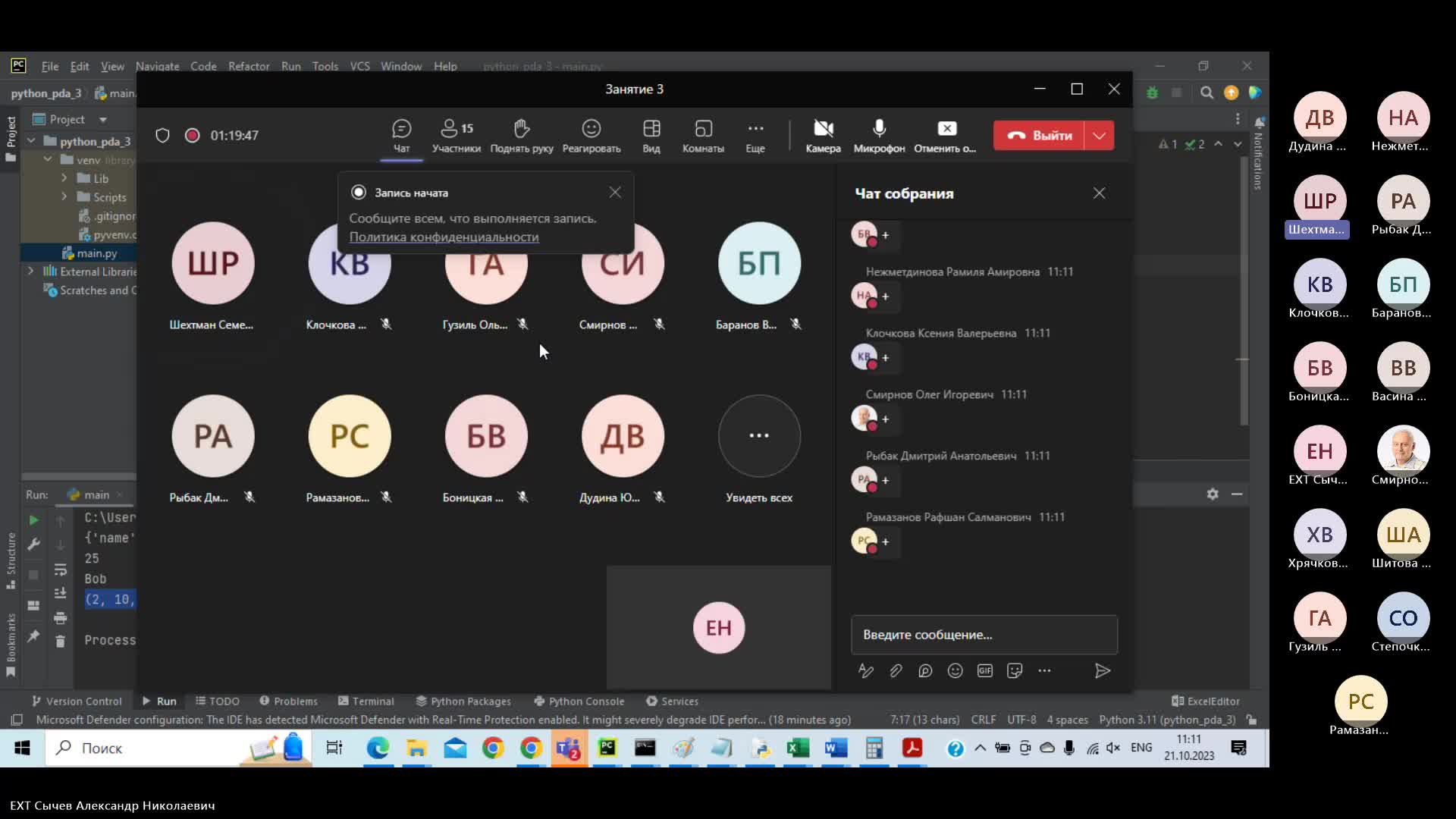Screen dimensions: 1456x819
Task: Open the File menu in PyCharm
Action: (50, 67)
